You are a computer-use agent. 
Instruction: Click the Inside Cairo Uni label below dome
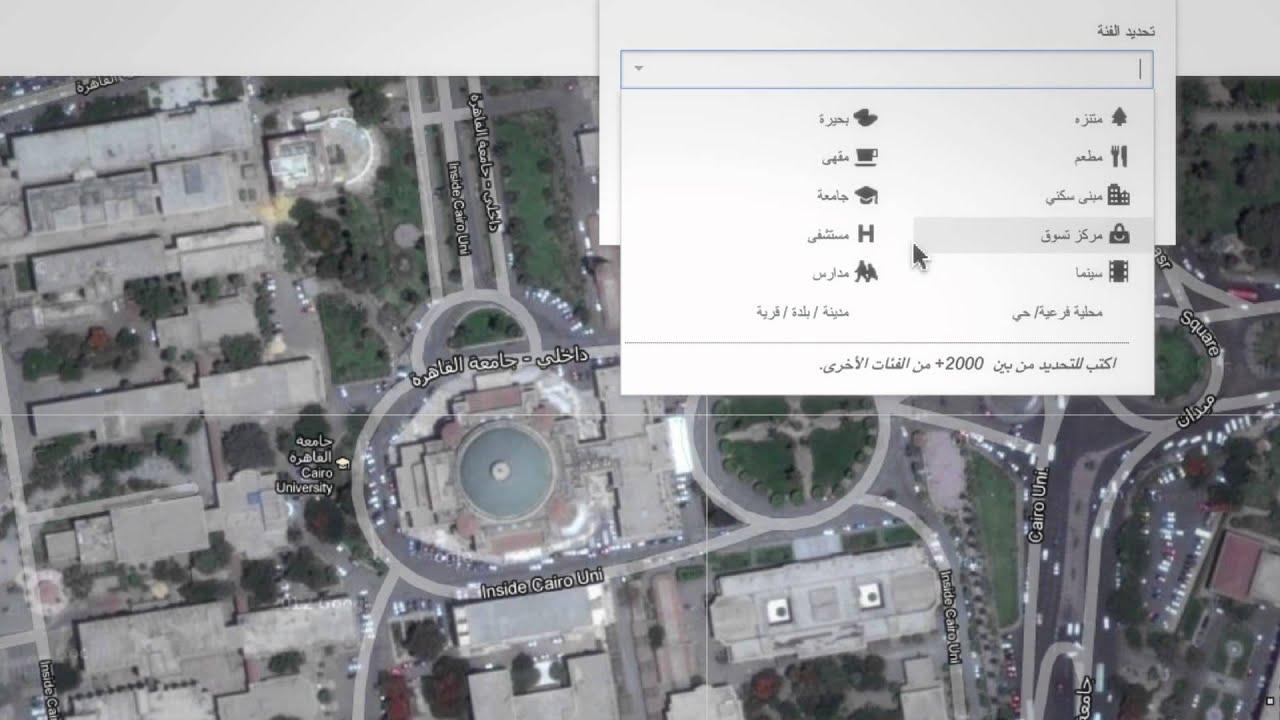541,586
